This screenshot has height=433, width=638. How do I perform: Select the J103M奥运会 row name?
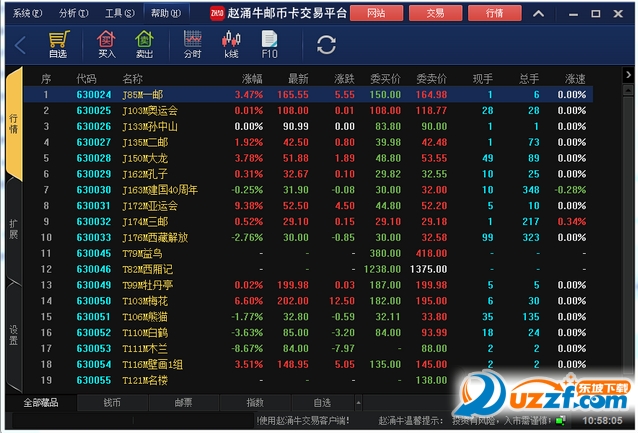pos(150,110)
